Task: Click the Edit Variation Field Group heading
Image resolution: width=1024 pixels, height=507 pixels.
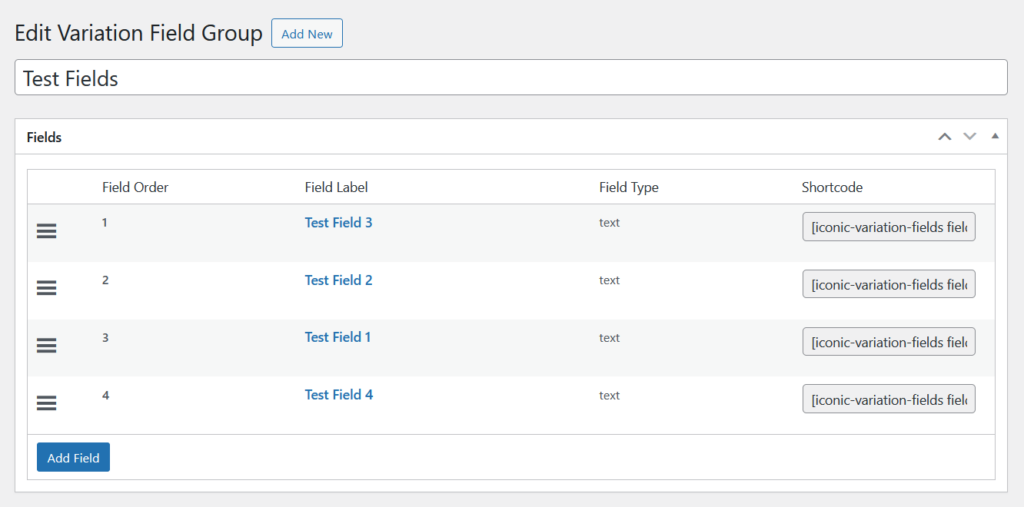Action: tap(138, 33)
